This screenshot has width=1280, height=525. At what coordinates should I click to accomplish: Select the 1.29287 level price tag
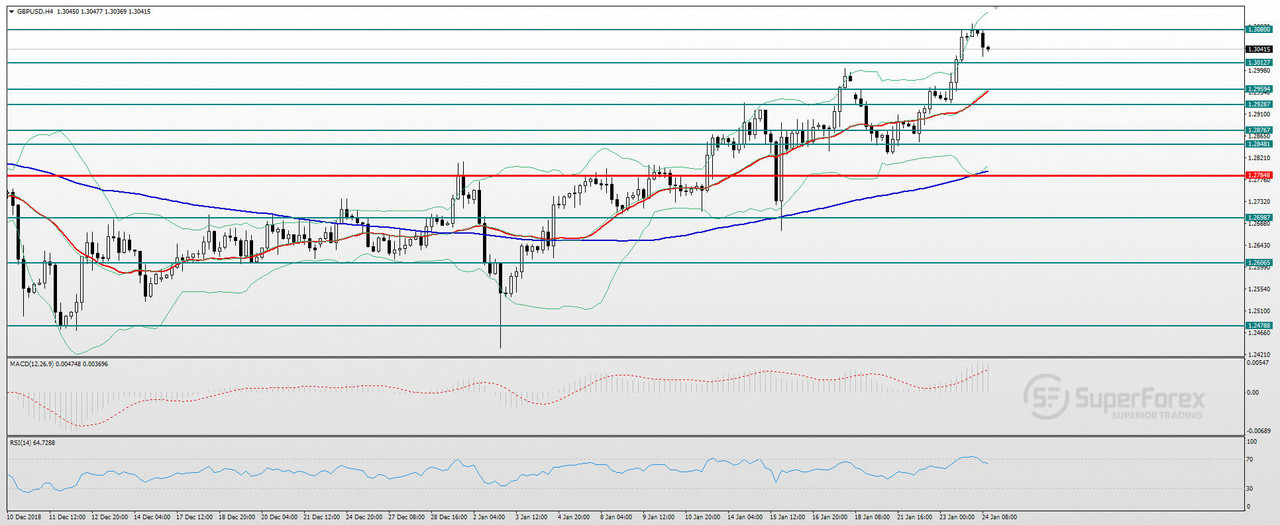click(x=1258, y=104)
